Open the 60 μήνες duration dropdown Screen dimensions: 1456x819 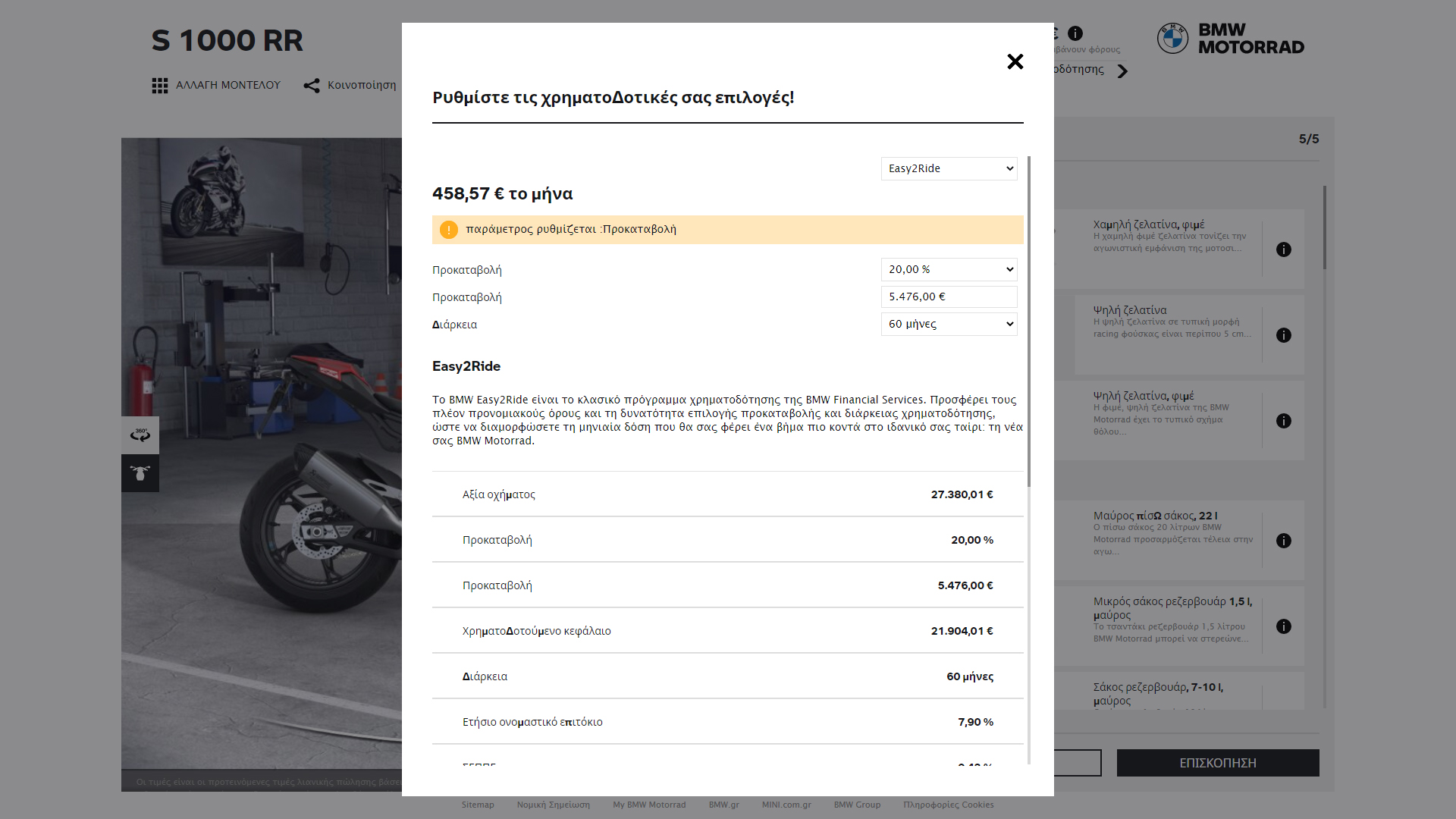(x=949, y=324)
